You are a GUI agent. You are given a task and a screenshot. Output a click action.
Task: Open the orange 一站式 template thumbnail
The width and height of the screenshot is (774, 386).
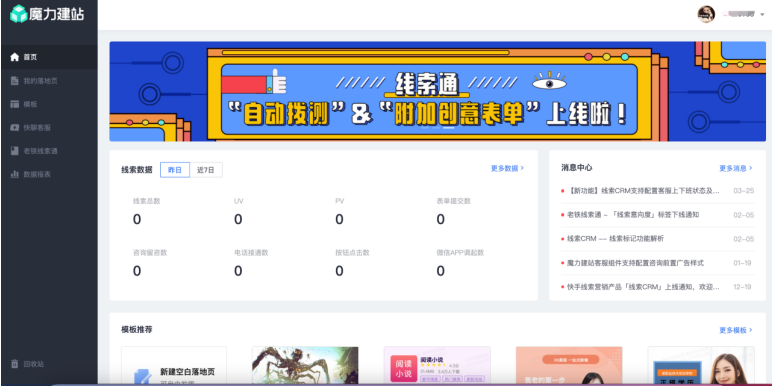pyautogui.click(x=569, y=366)
